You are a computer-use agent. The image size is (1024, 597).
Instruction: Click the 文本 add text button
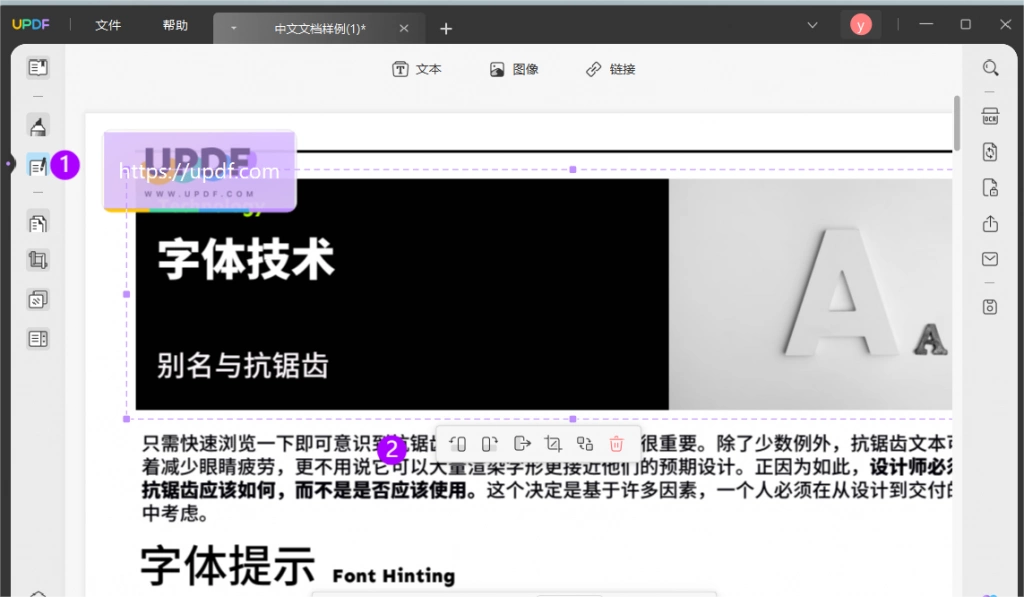tap(417, 69)
